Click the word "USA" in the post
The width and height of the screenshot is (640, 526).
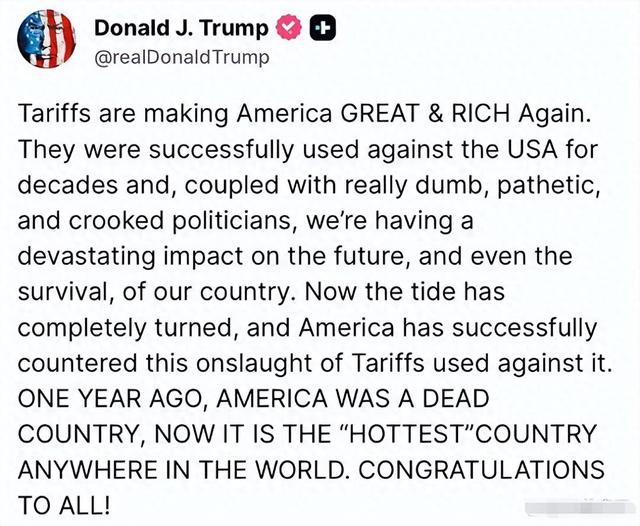(532, 149)
